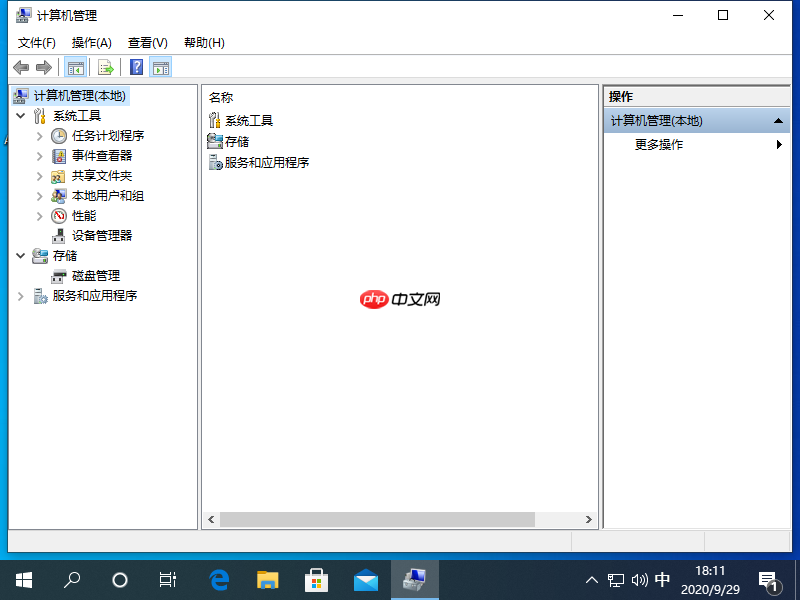Image resolution: width=800 pixels, height=600 pixels.
Task: Toggle the action pane visibility toolbar icon
Action: coord(161,67)
